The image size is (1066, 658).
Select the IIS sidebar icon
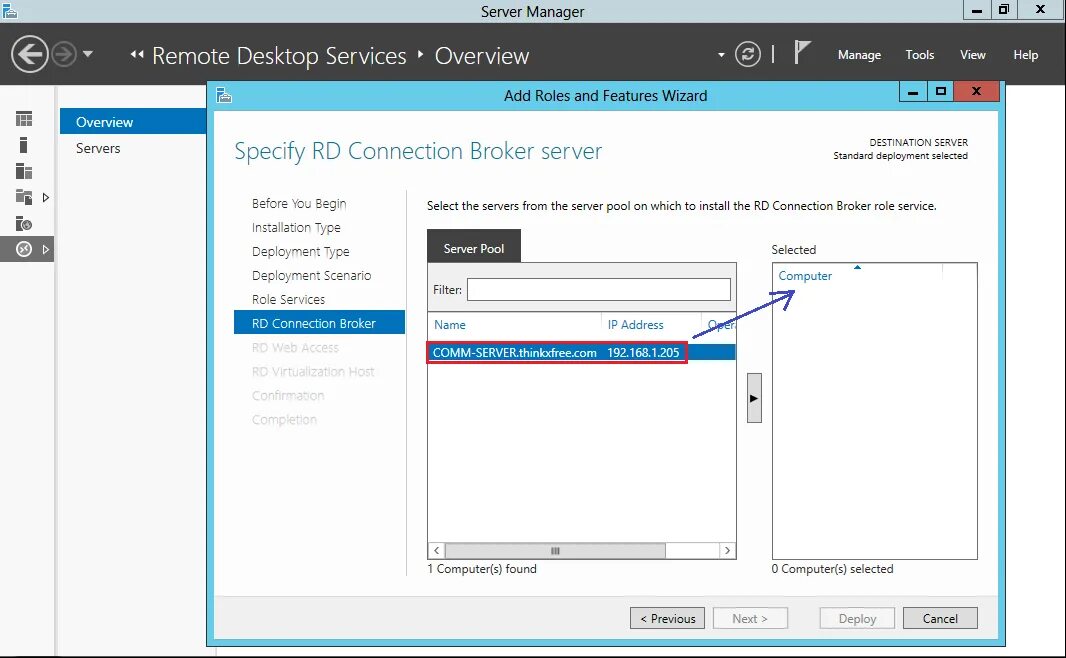[24, 224]
